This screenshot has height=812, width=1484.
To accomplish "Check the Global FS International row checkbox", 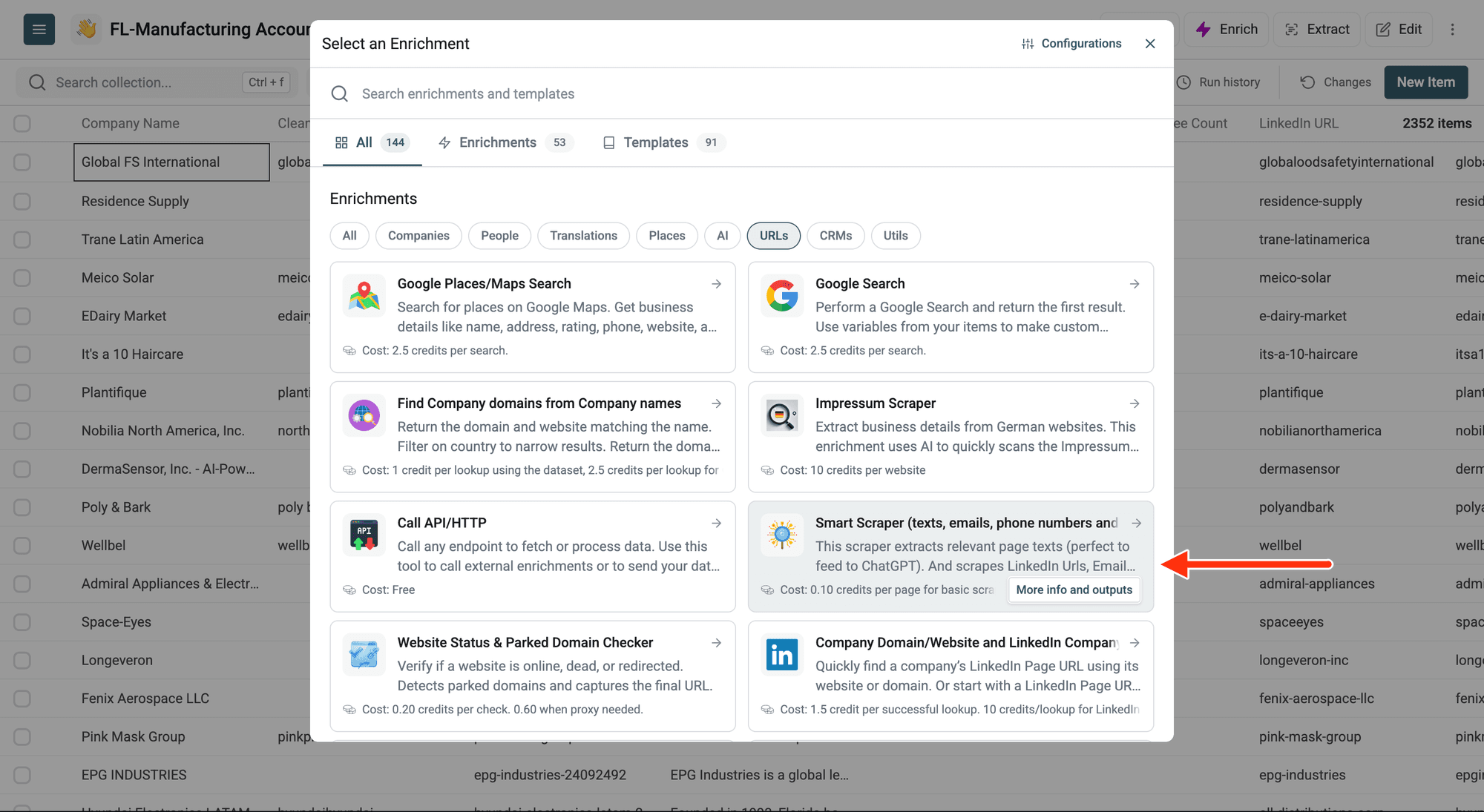I will (22, 162).
